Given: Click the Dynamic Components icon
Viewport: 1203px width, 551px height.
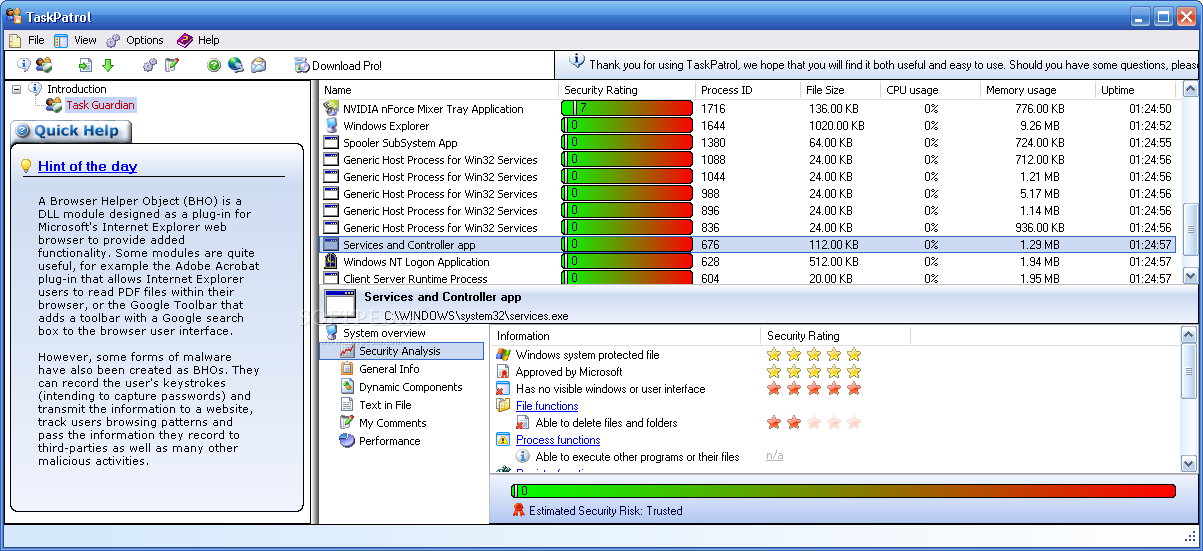Looking at the screenshot, I should tap(347, 387).
